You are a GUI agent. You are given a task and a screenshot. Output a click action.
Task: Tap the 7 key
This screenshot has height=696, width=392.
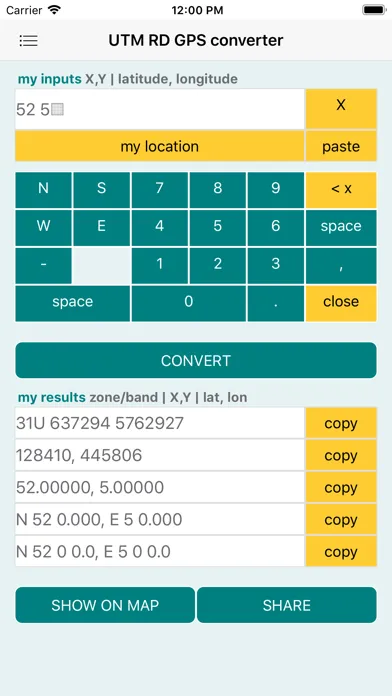[160, 190]
